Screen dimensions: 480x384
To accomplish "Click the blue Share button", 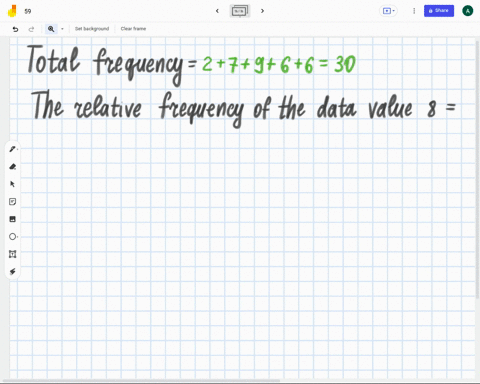I will [439, 11].
